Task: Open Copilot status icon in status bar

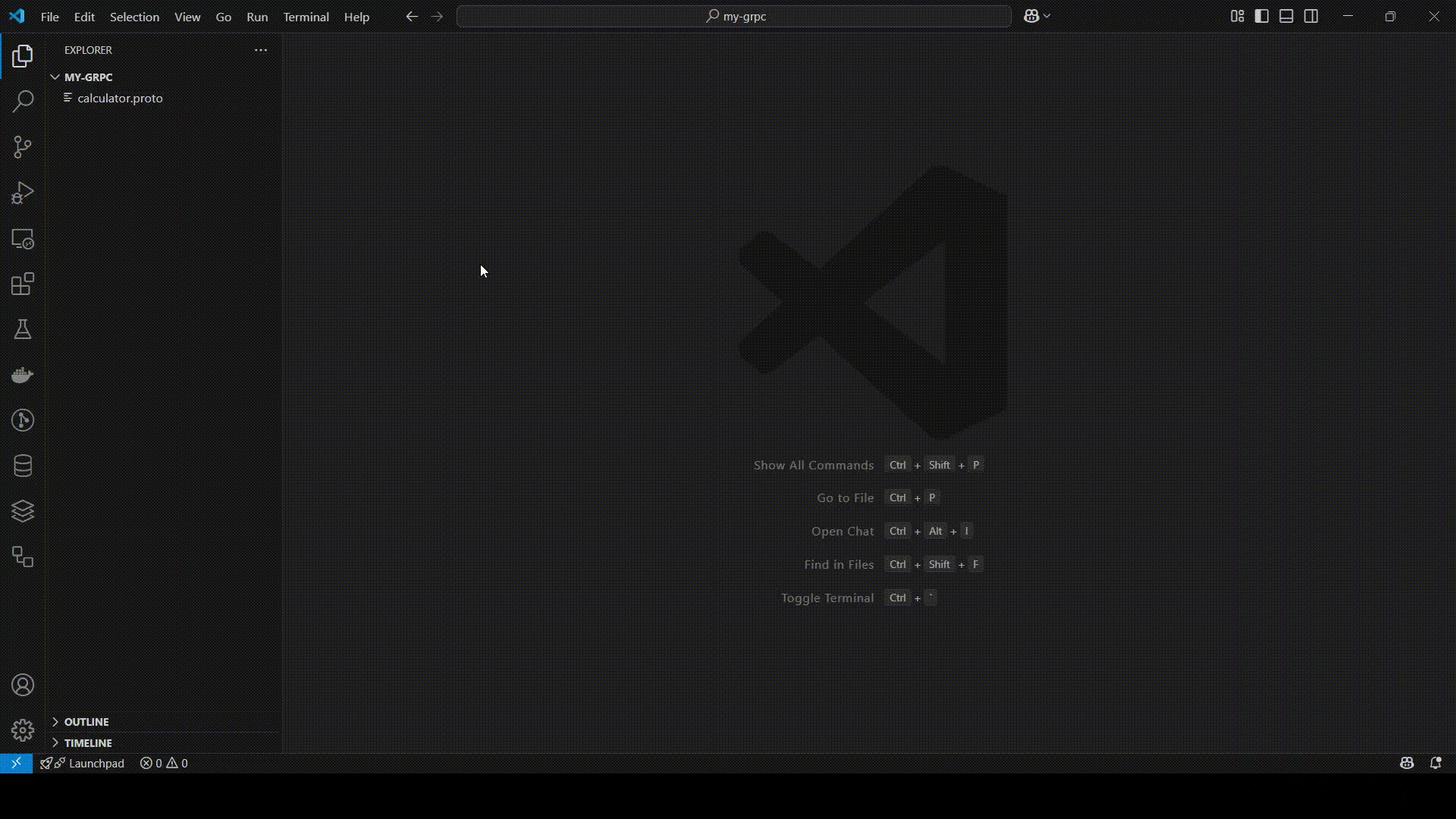Action: 1407,764
